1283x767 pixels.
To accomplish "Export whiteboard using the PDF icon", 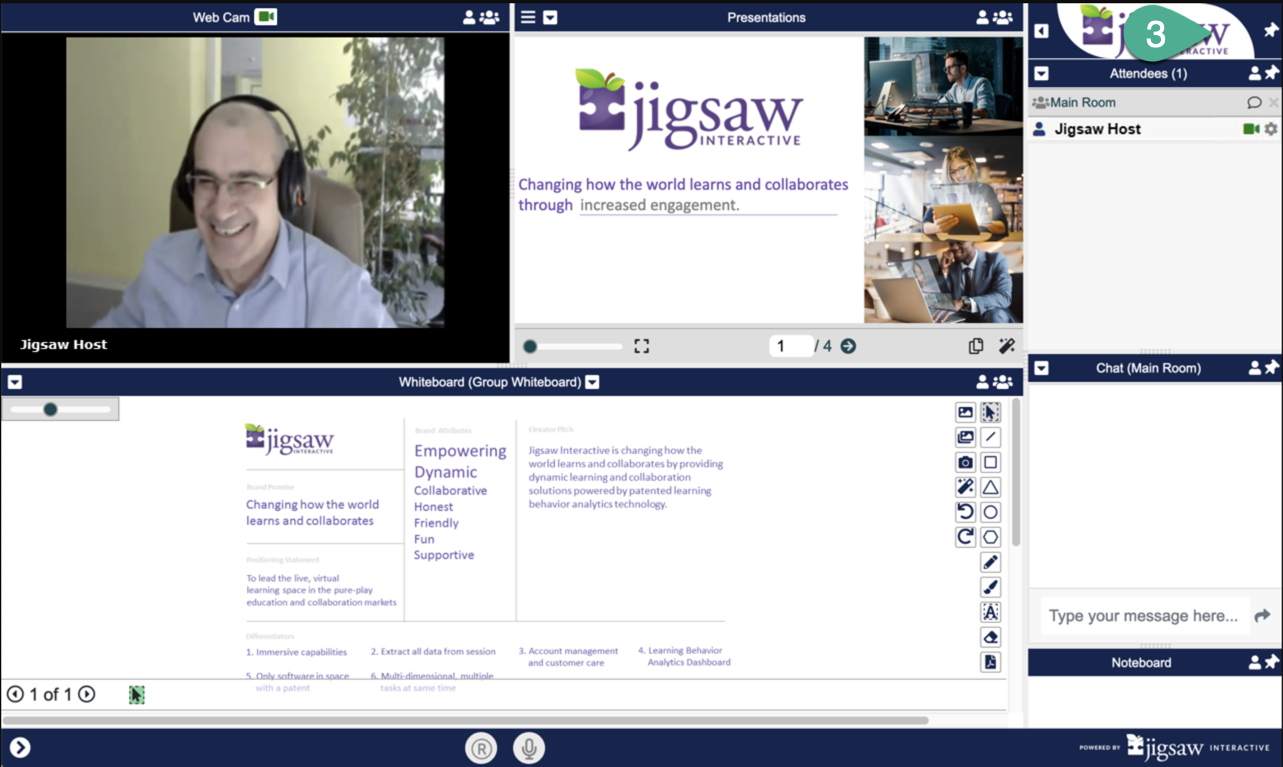I will [990, 662].
